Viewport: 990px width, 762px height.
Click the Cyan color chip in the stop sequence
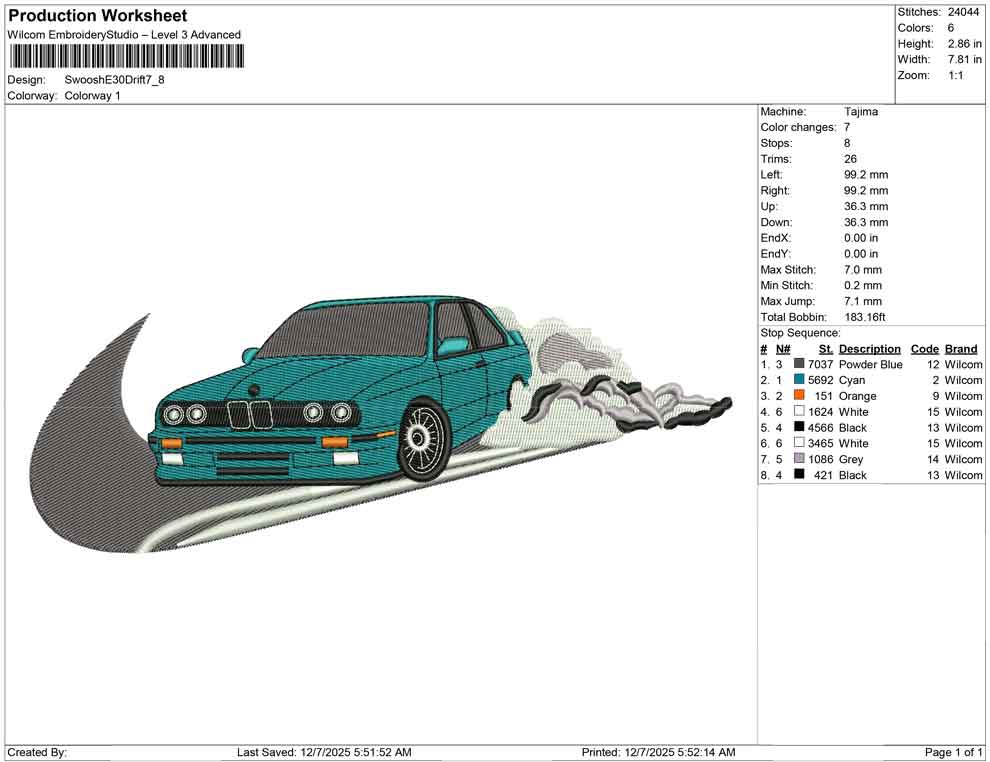click(798, 380)
